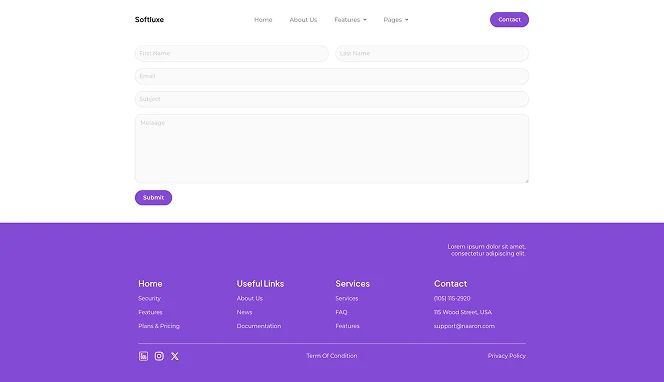Open the Instagram icon in footer
Screen dimensions: 664x382
pyautogui.click(x=159, y=356)
